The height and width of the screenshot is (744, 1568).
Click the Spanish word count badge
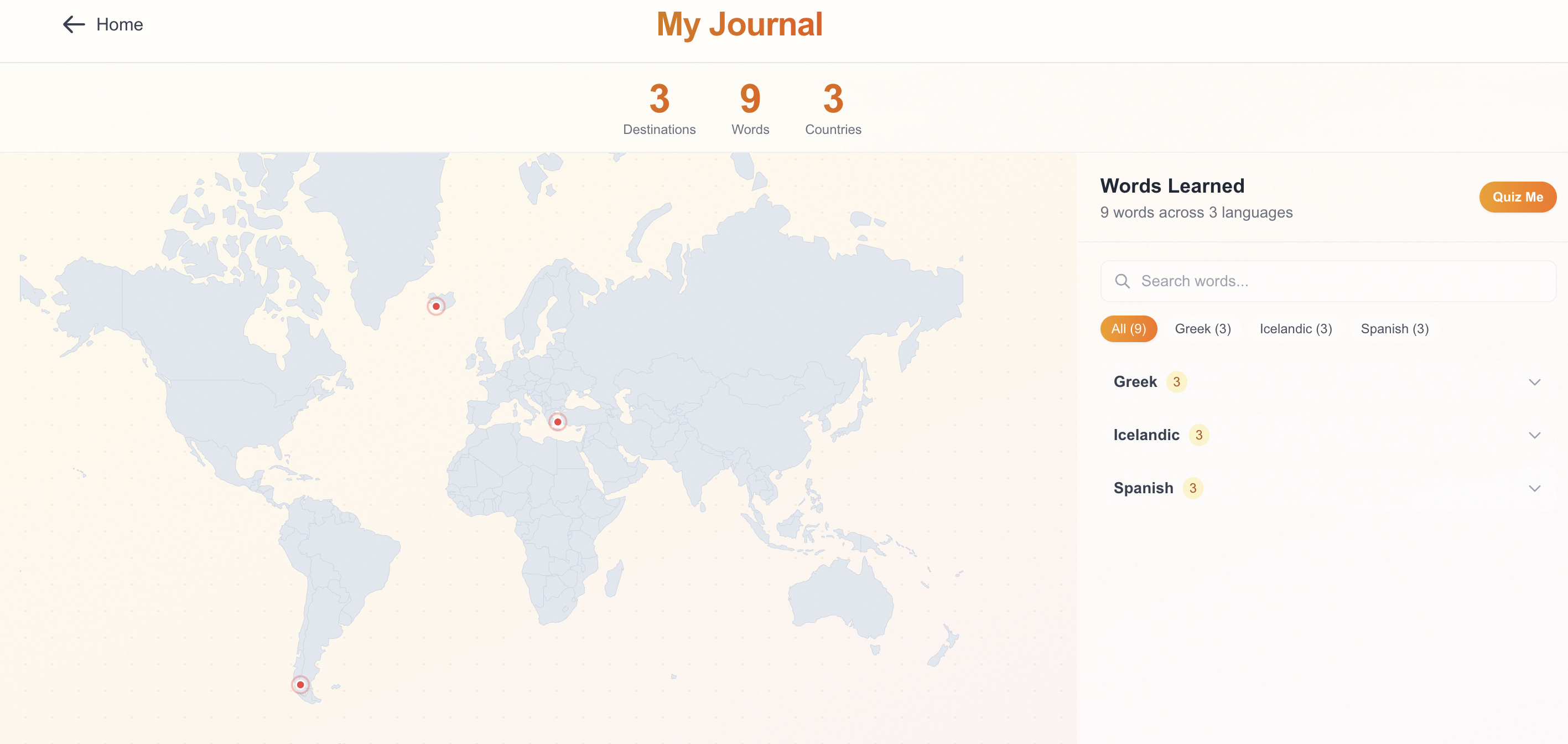click(1192, 488)
